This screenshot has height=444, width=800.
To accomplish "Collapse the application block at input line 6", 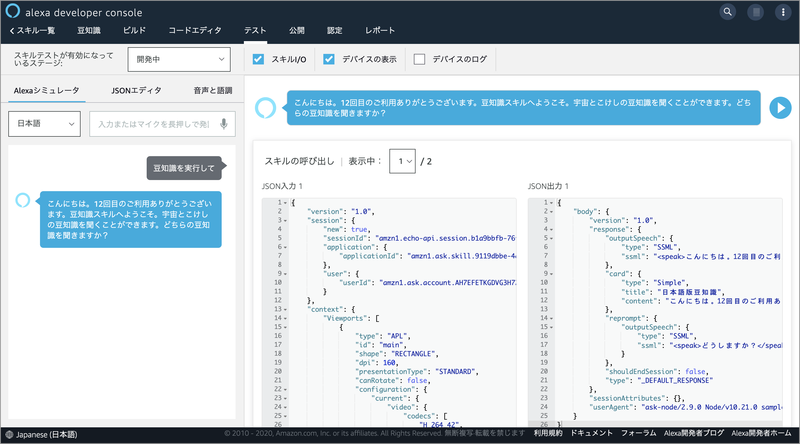I will (x=285, y=248).
